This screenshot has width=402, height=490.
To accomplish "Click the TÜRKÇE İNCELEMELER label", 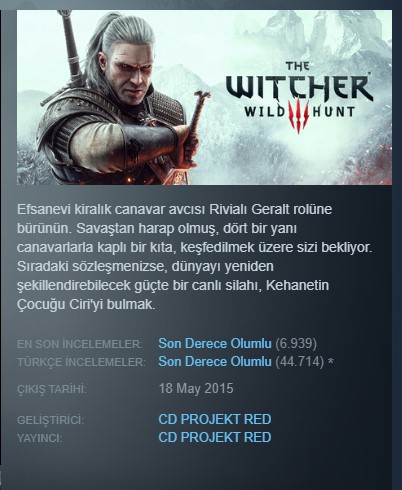I will coord(81,362).
